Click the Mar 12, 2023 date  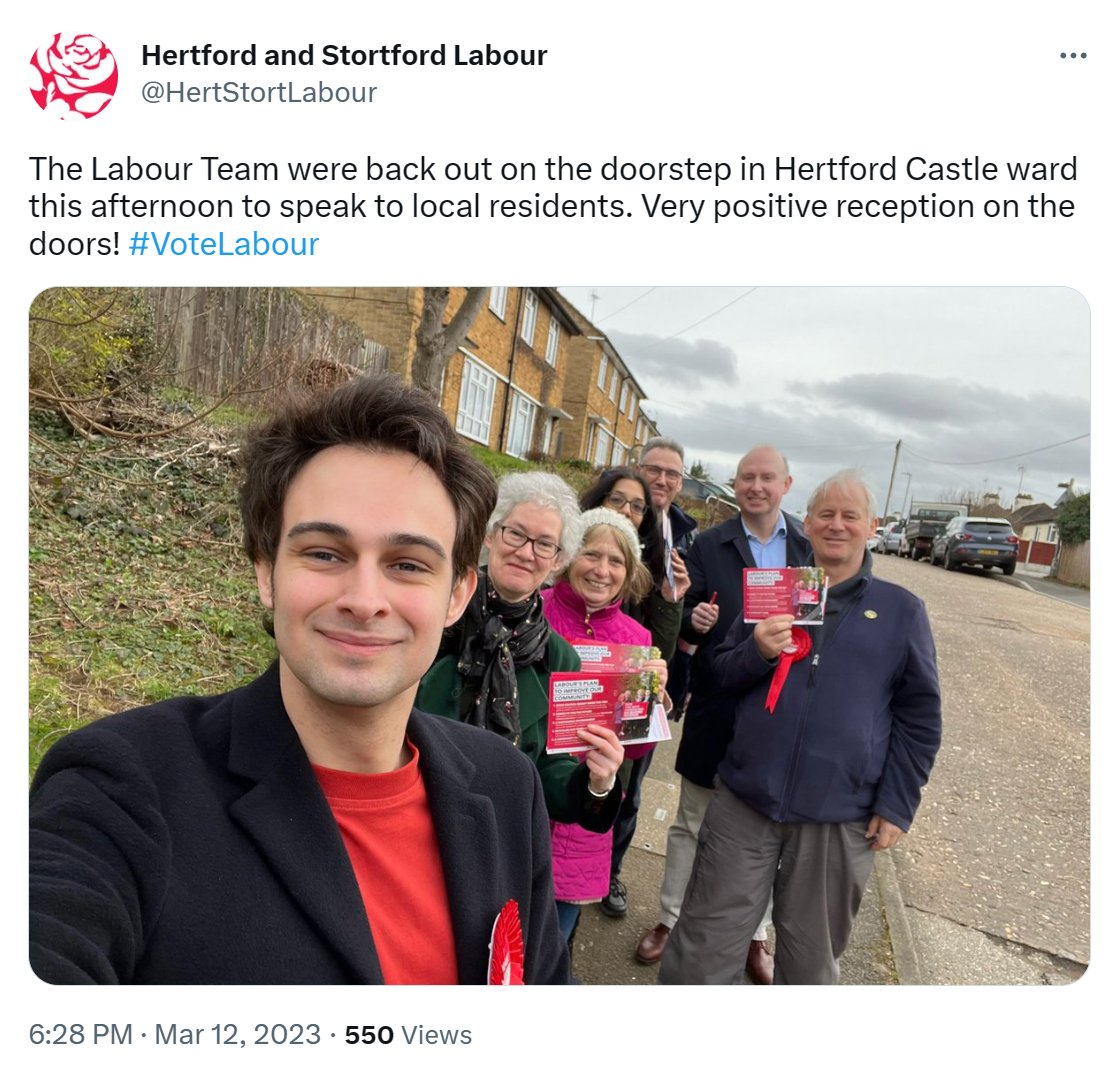tap(237, 1035)
